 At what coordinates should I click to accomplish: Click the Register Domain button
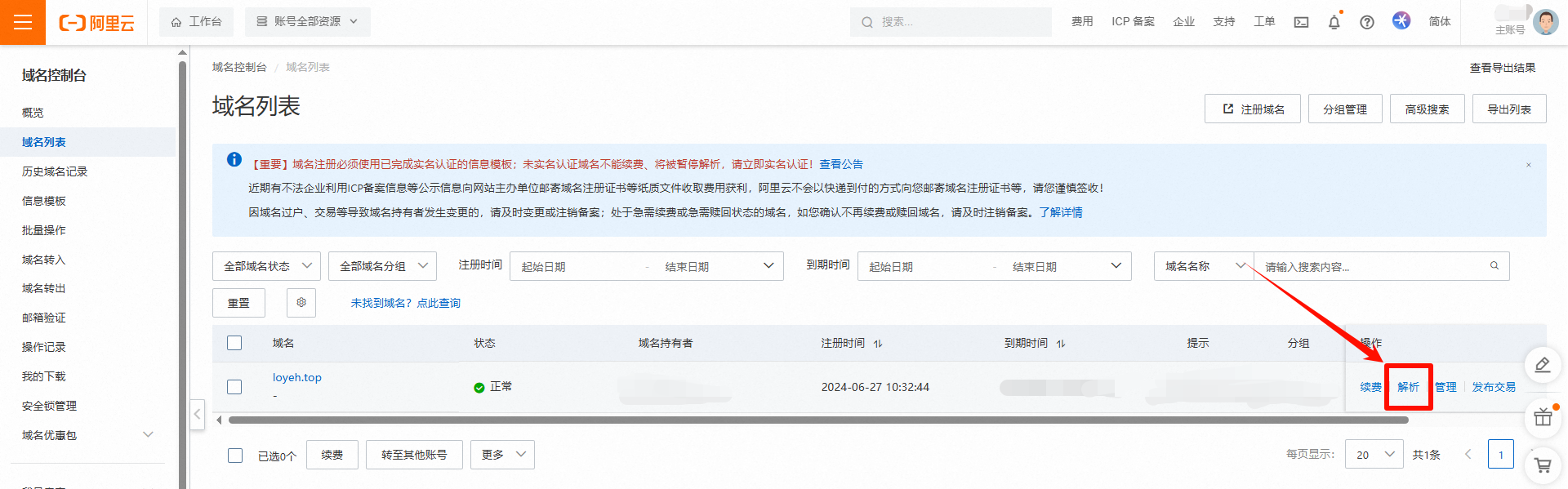[x=1253, y=109]
